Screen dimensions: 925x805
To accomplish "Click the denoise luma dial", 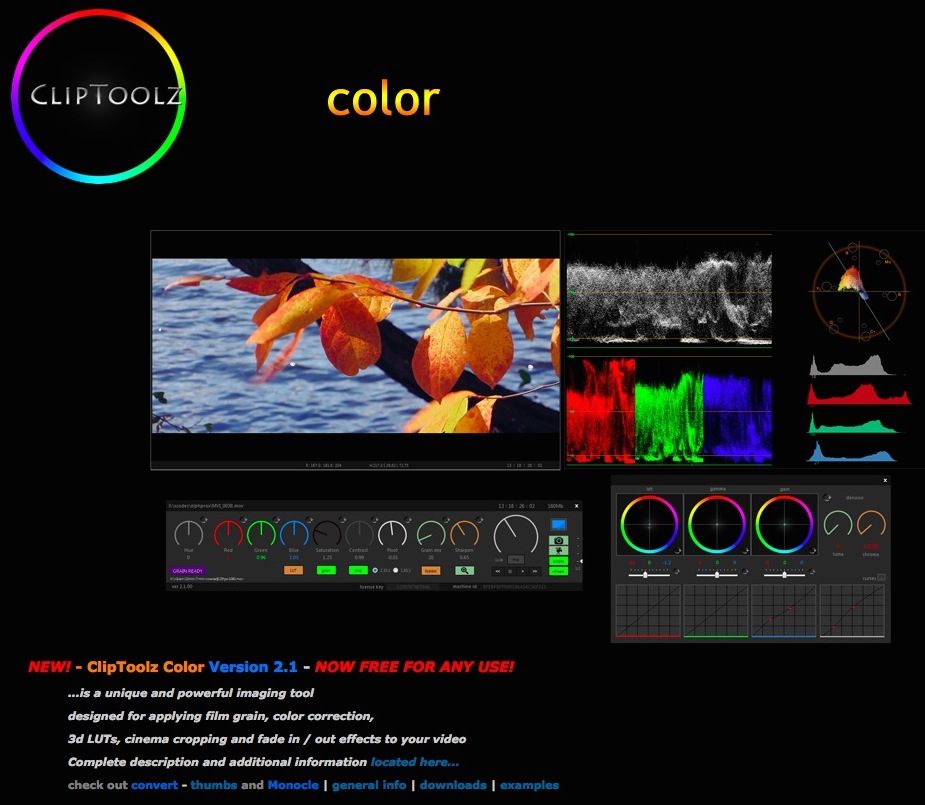I will click(838, 524).
